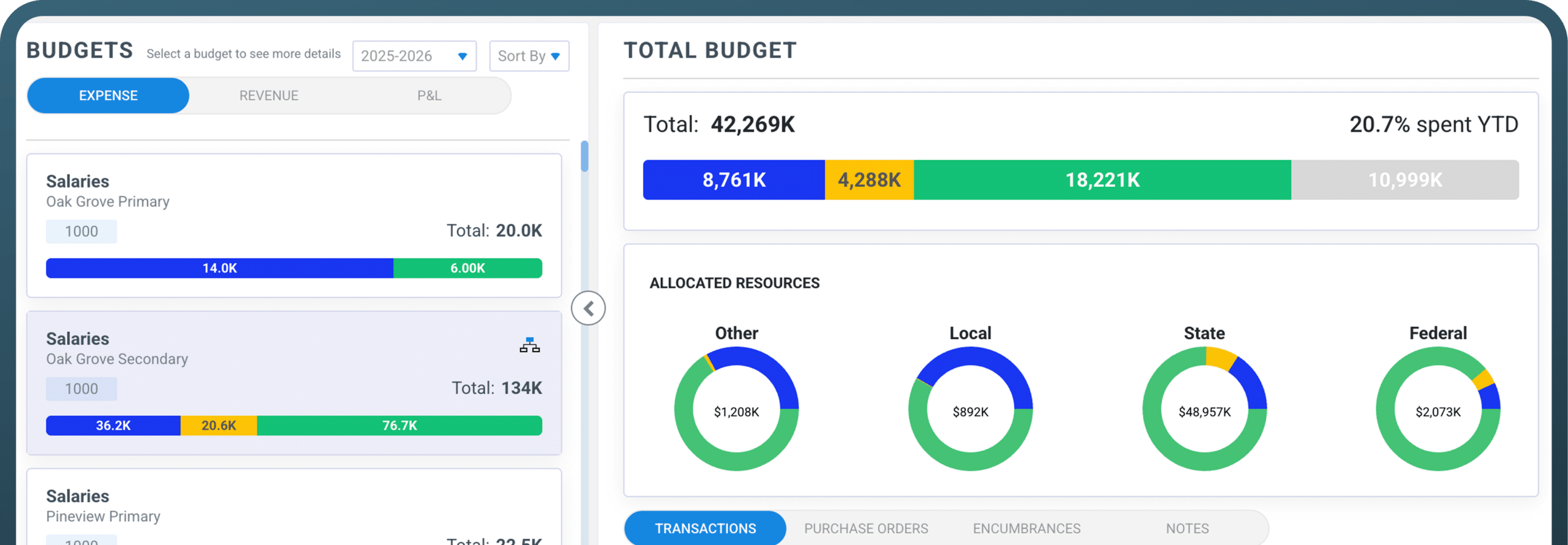Switch to the EXPENSE budget view

click(108, 96)
